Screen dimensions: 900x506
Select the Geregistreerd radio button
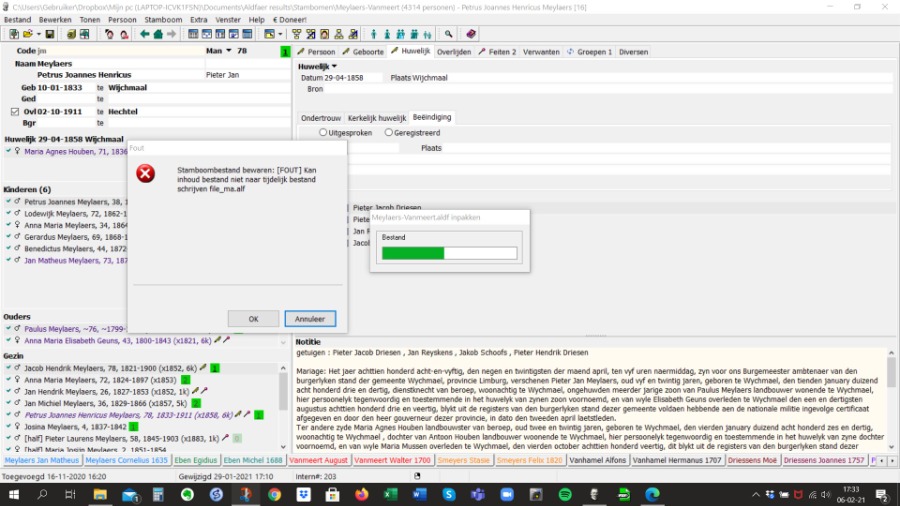[x=388, y=132]
